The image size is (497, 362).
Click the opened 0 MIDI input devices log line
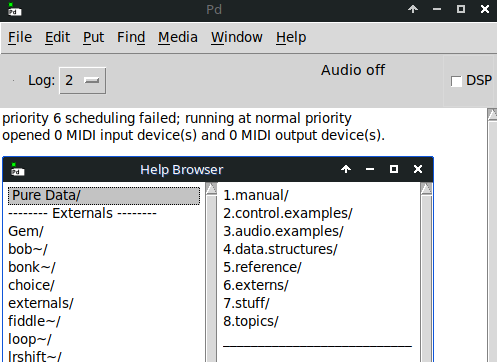pyautogui.click(x=194, y=135)
